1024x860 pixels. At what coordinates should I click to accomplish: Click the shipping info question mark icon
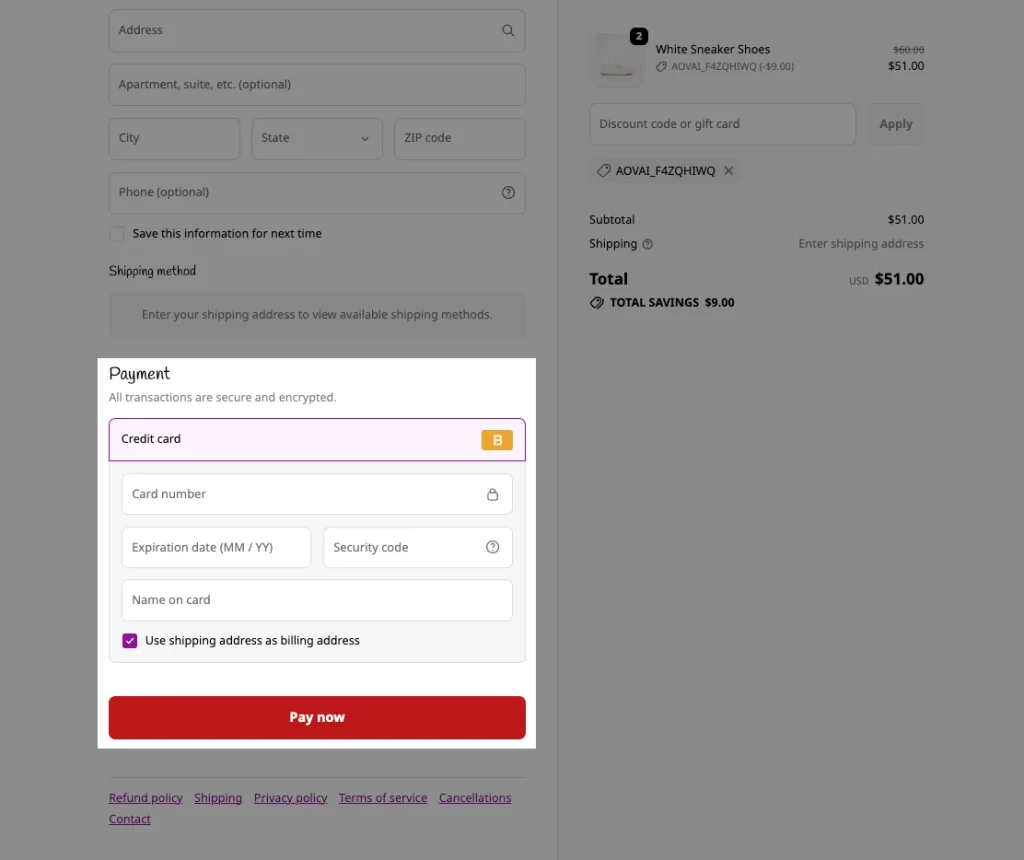pyautogui.click(x=647, y=244)
